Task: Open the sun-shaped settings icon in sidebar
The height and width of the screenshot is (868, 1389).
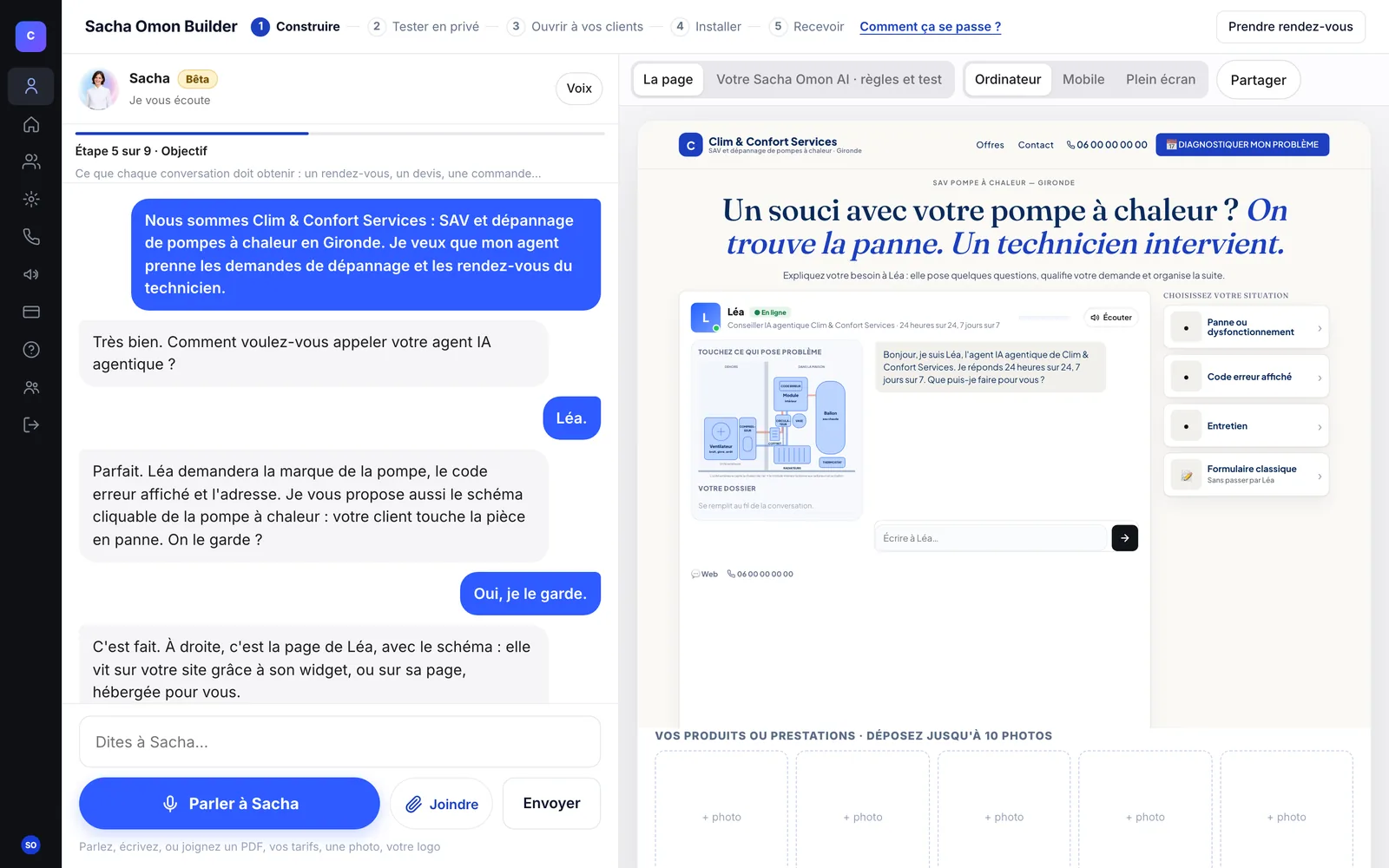Action: 31,199
